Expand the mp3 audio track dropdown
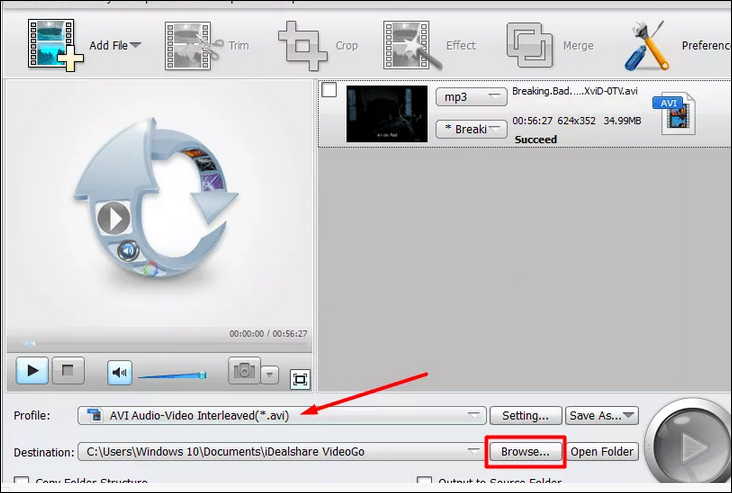This screenshot has height=493, width=732. coord(472,97)
